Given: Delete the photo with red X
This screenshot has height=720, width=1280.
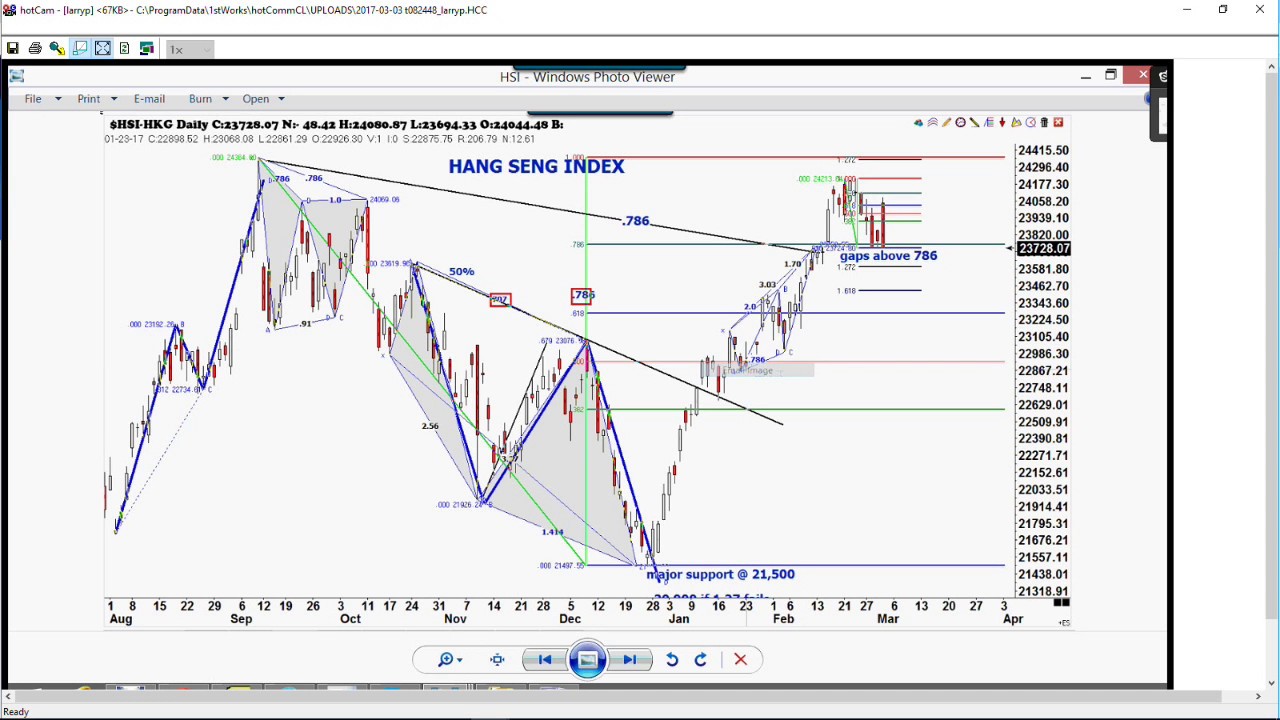Looking at the screenshot, I should [740, 660].
